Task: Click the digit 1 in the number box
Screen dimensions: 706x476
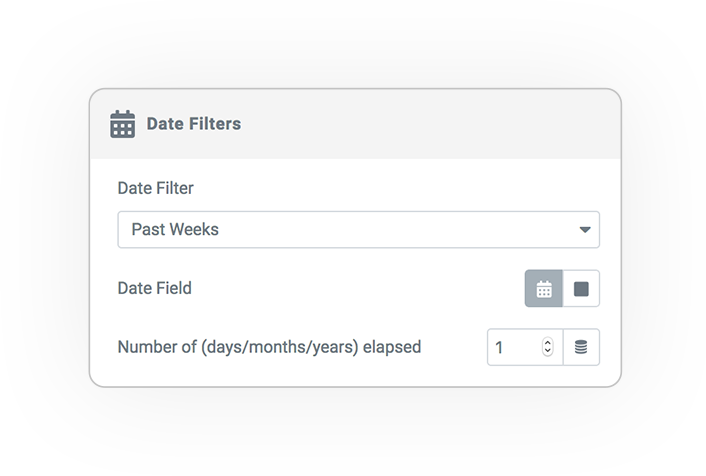Action: pyautogui.click(x=499, y=348)
